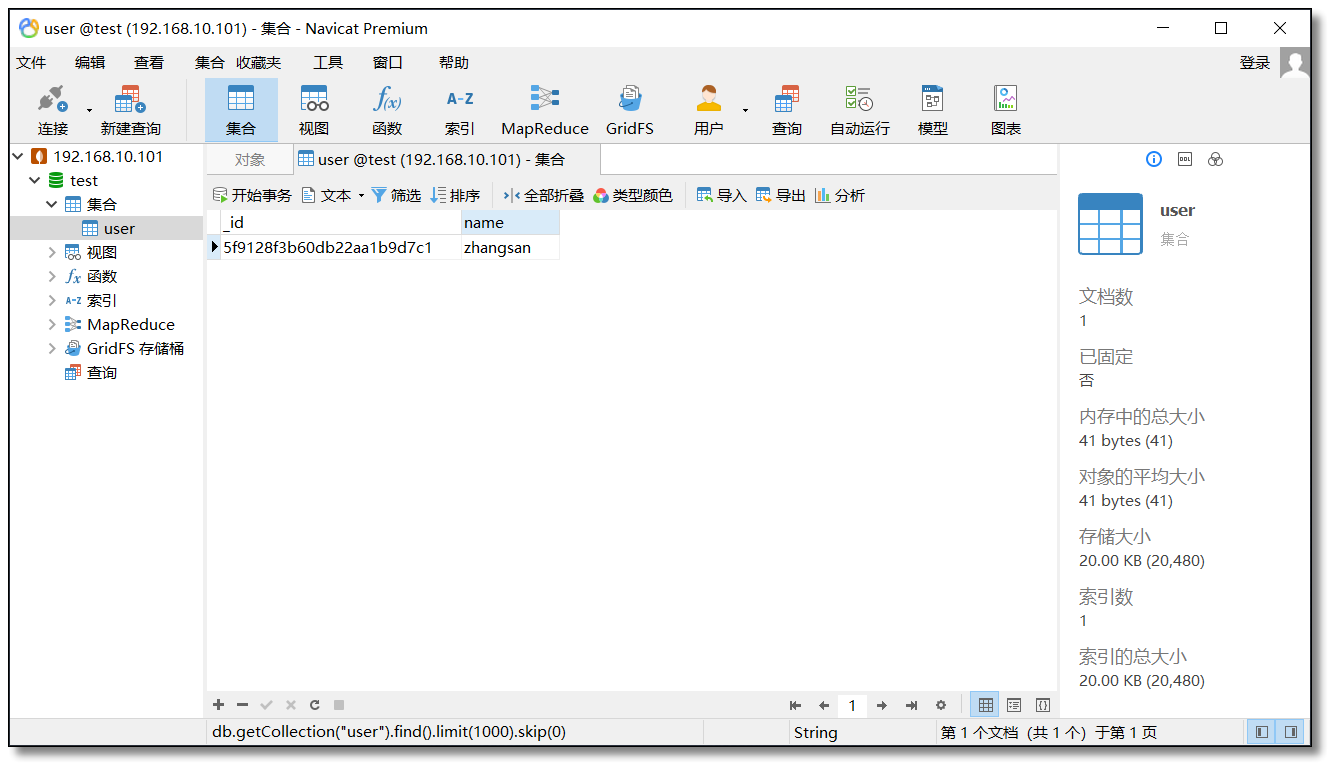Screen dimensions: 1328x763
Task: Click the Charts (图表) toolbar icon
Action: click(1006, 110)
